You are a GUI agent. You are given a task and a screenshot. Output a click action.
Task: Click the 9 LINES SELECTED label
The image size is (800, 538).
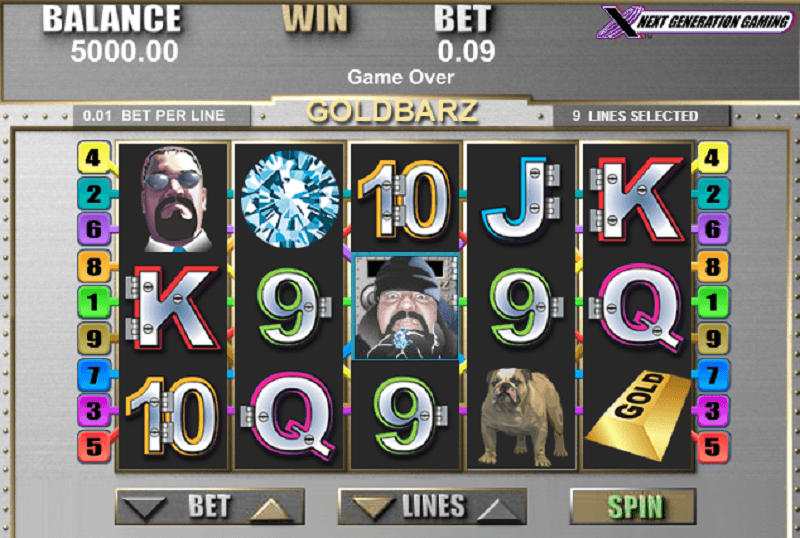point(635,116)
